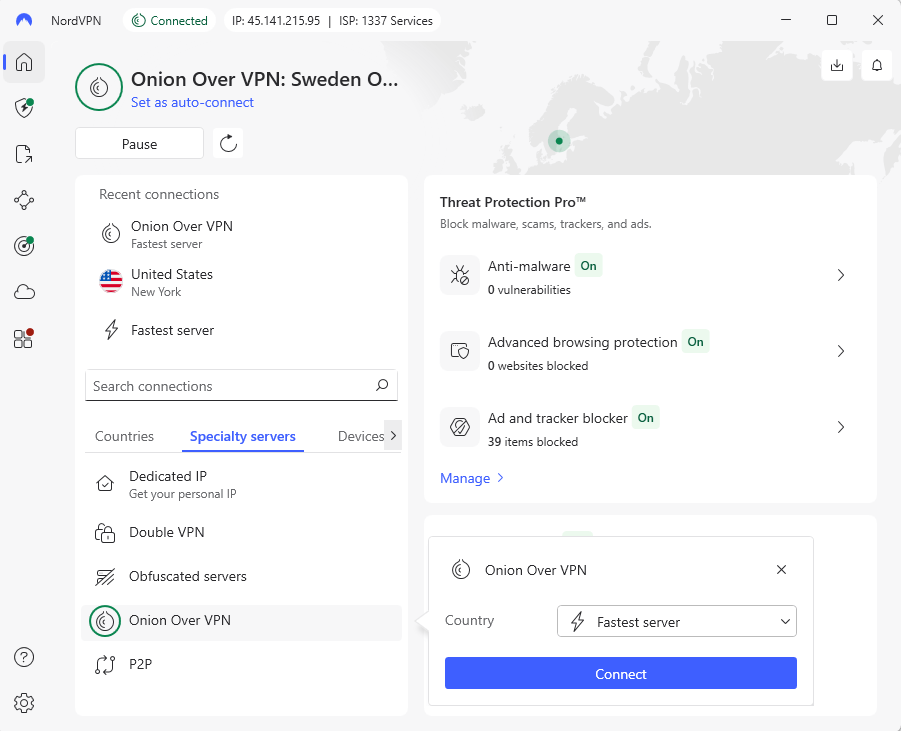Click Set as auto-connect link
This screenshot has height=731, width=901.
[x=192, y=102]
